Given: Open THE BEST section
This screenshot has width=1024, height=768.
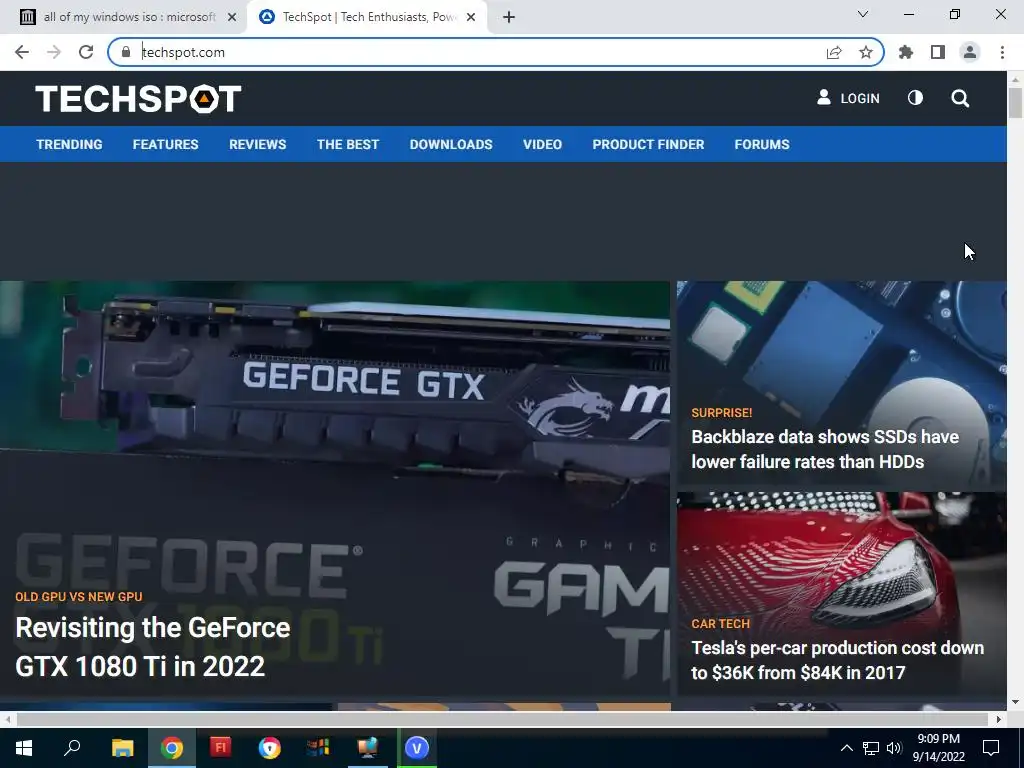Looking at the screenshot, I should coord(348,144).
